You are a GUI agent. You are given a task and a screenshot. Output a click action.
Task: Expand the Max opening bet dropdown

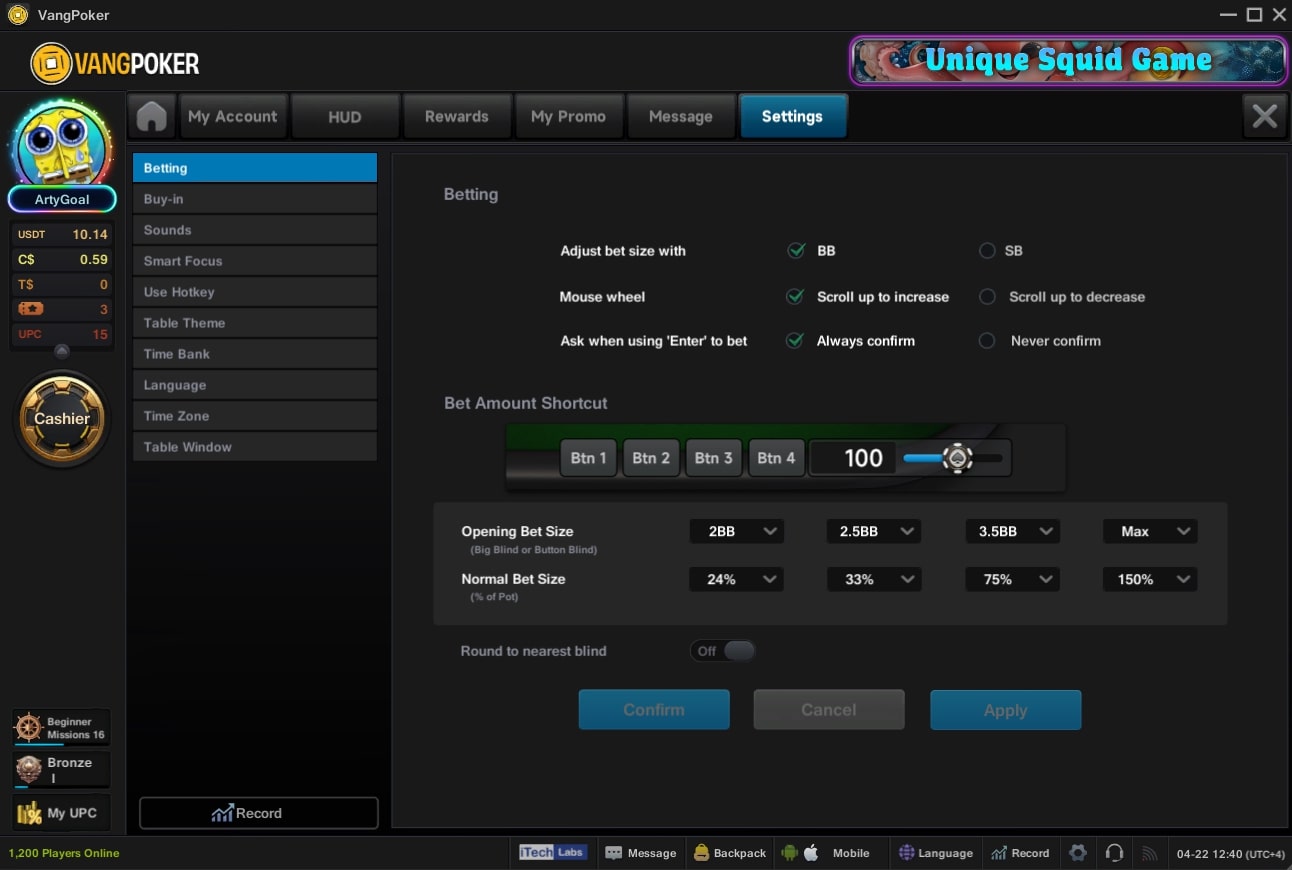click(1150, 532)
